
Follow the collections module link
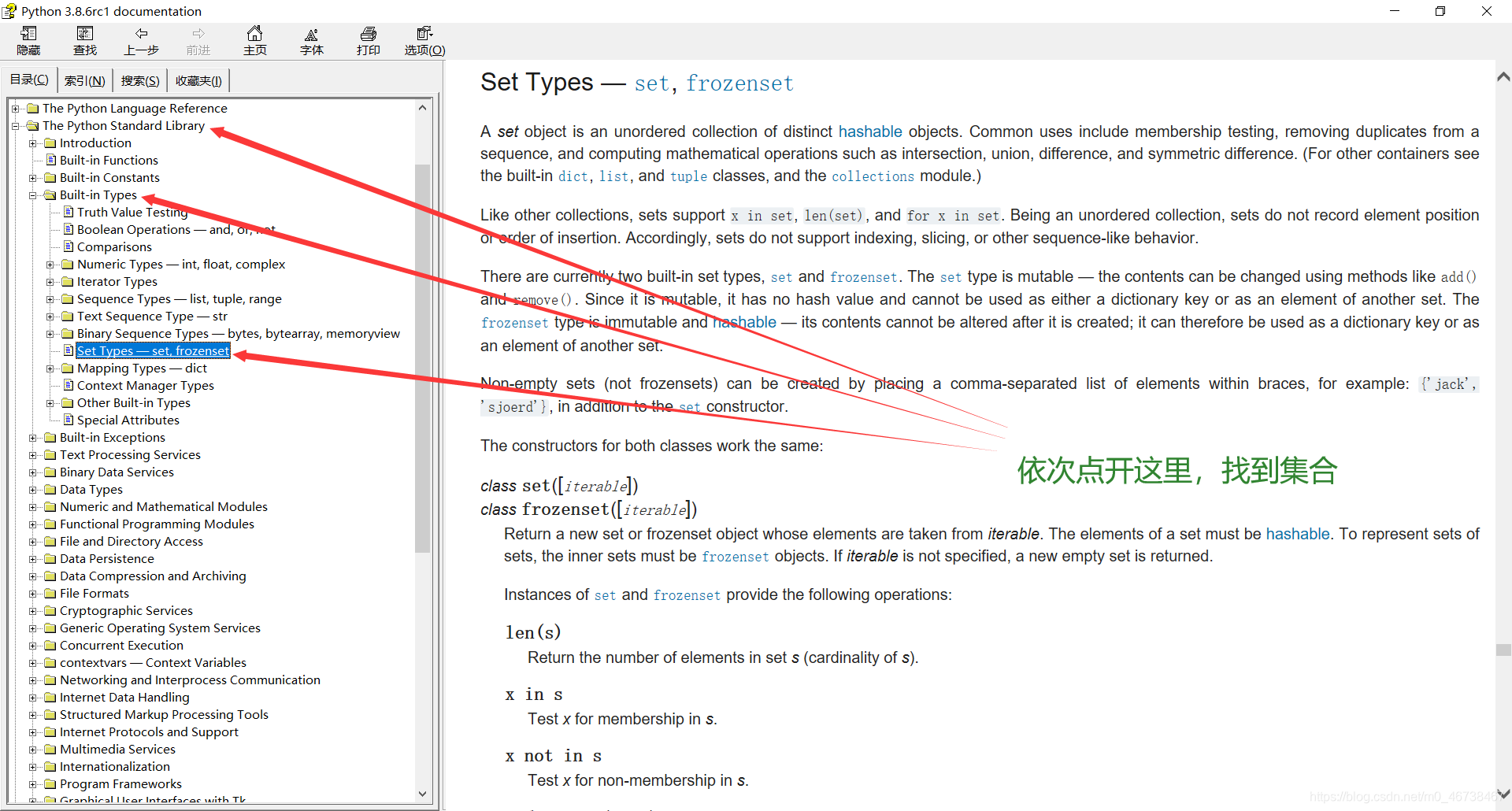(873, 176)
